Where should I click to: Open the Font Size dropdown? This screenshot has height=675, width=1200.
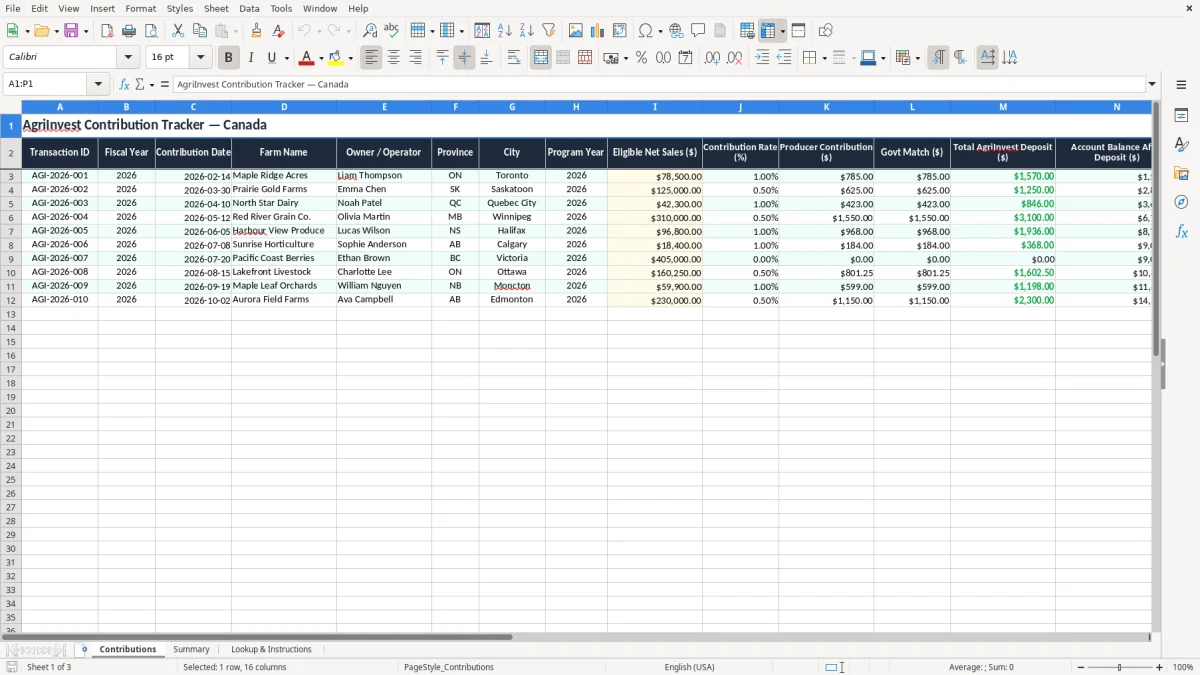pyautogui.click(x=201, y=58)
